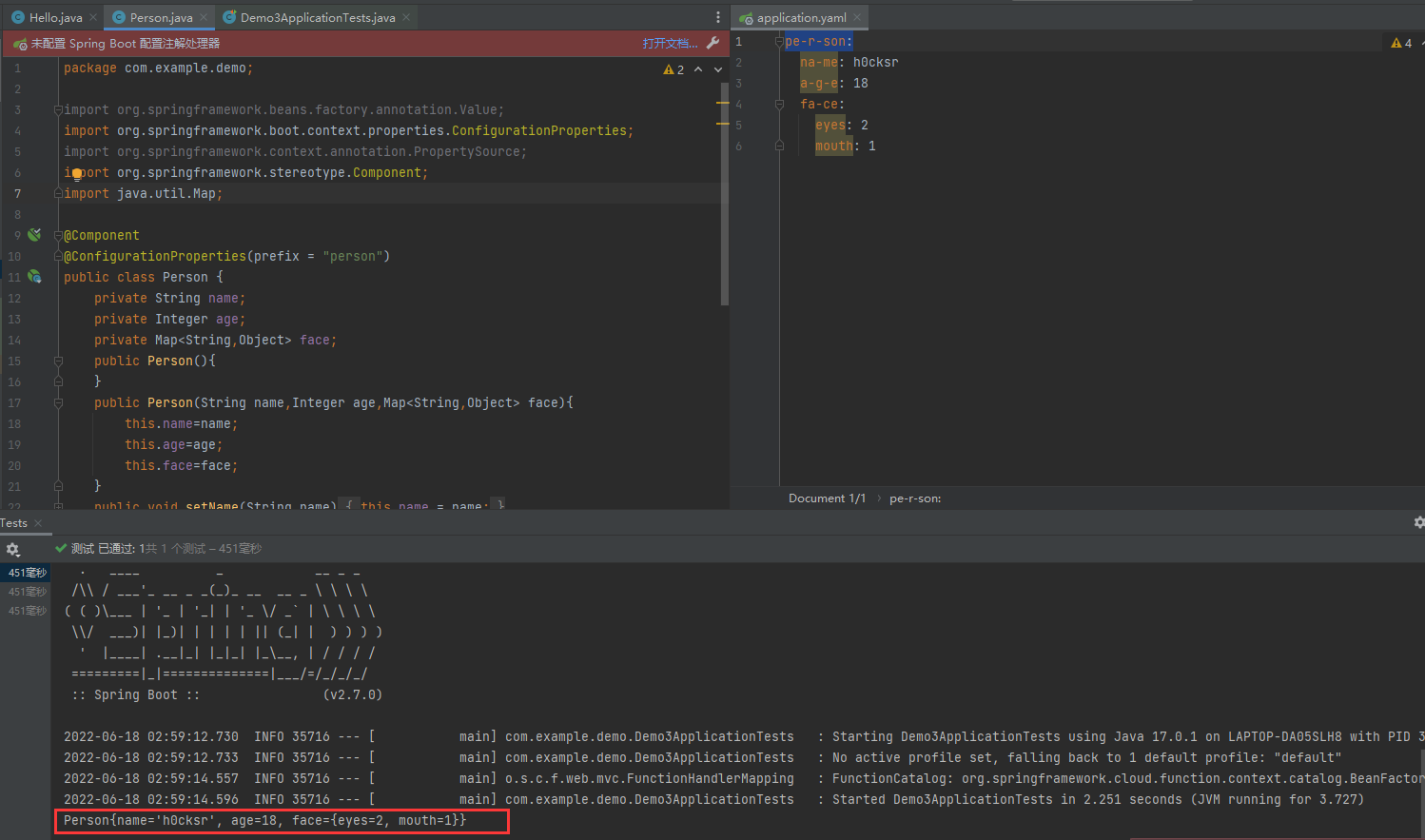Click the warning count in Person.java editor
The height and width of the screenshot is (840, 1425).
pyautogui.click(x=673, y=69)
